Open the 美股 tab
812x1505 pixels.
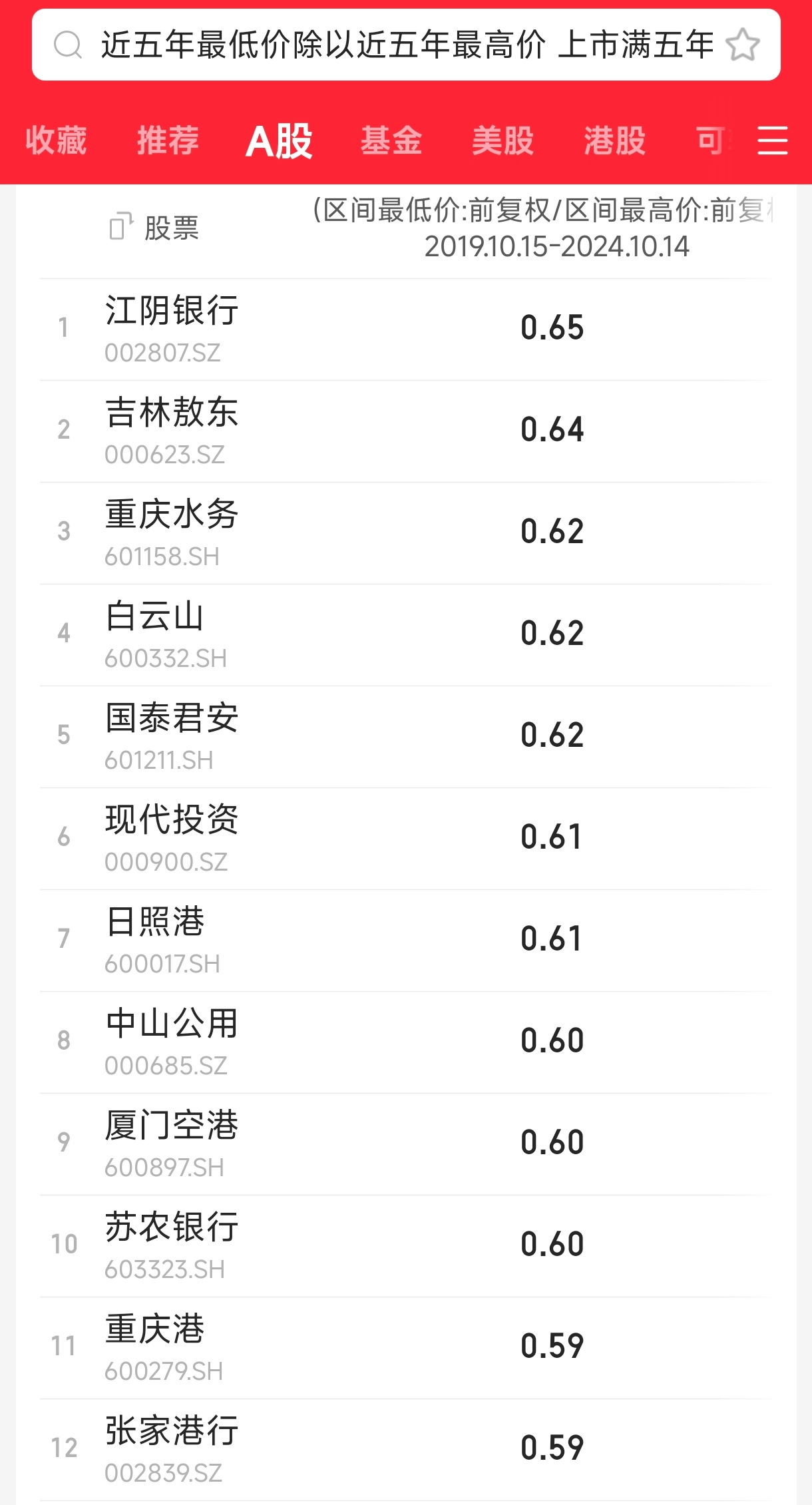point(503,140)
